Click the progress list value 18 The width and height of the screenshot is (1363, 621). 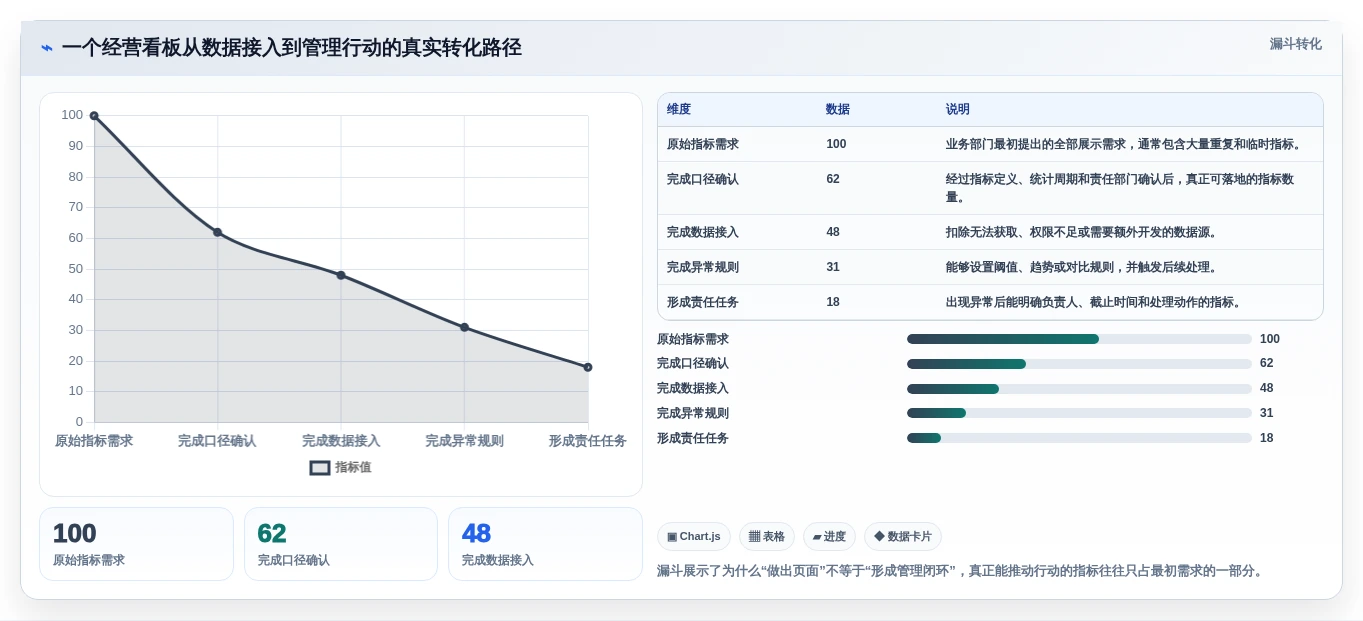click(x=1267, y=438)
